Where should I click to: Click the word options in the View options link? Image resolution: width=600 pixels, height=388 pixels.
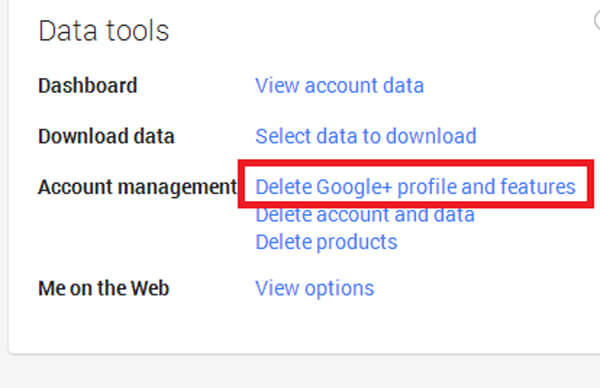pyautogui.click(x=339, y=289)
